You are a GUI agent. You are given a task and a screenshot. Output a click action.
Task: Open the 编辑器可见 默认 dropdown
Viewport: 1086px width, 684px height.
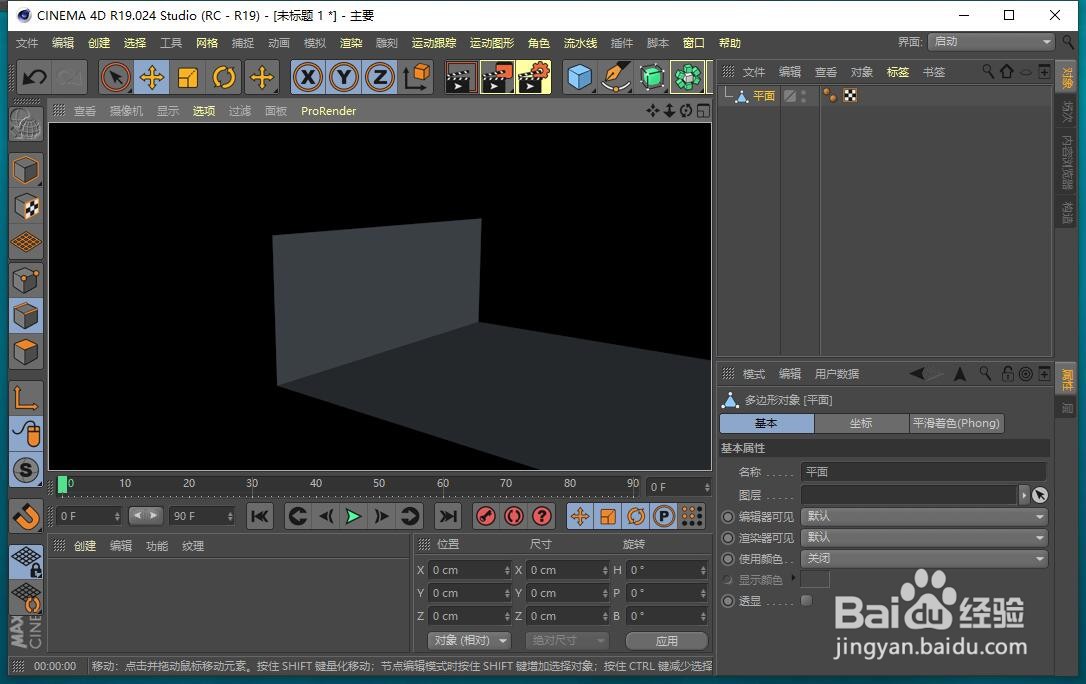tap(924, 516)
